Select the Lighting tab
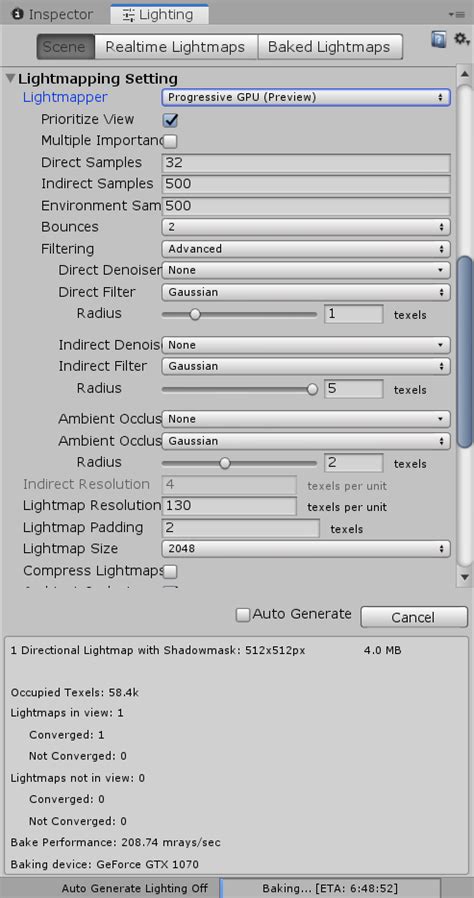The image size is (474, 898). click(159, 14)
